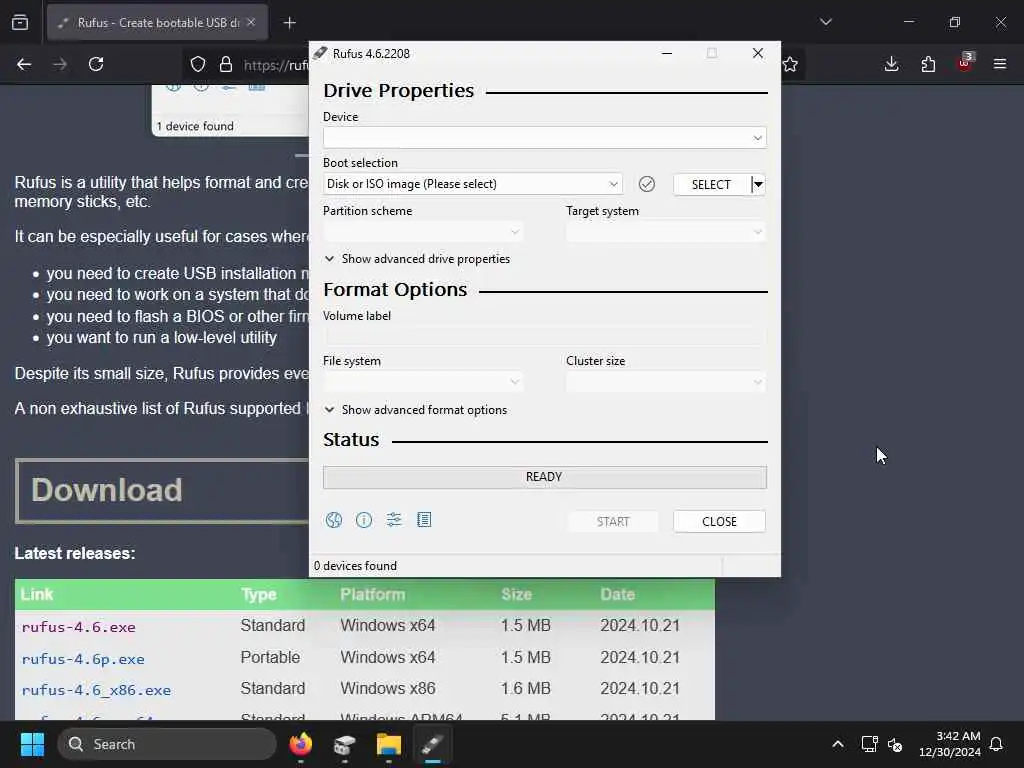Click '1 device found' text on web page
The width and height of the screenshot is (1024, 768).
[195, 126]
